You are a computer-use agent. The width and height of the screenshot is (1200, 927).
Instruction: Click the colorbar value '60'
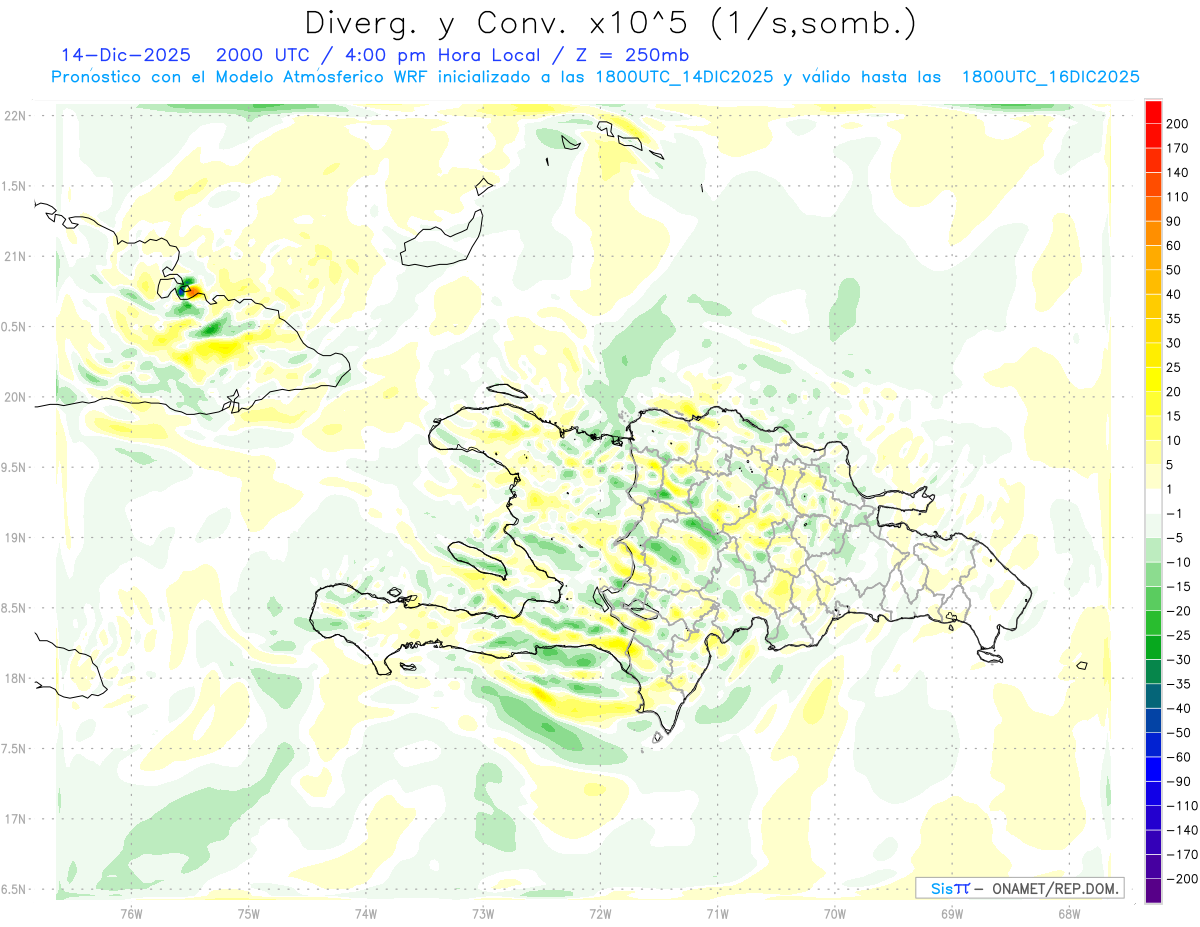pyautogui.click(x=1175, y=246)
